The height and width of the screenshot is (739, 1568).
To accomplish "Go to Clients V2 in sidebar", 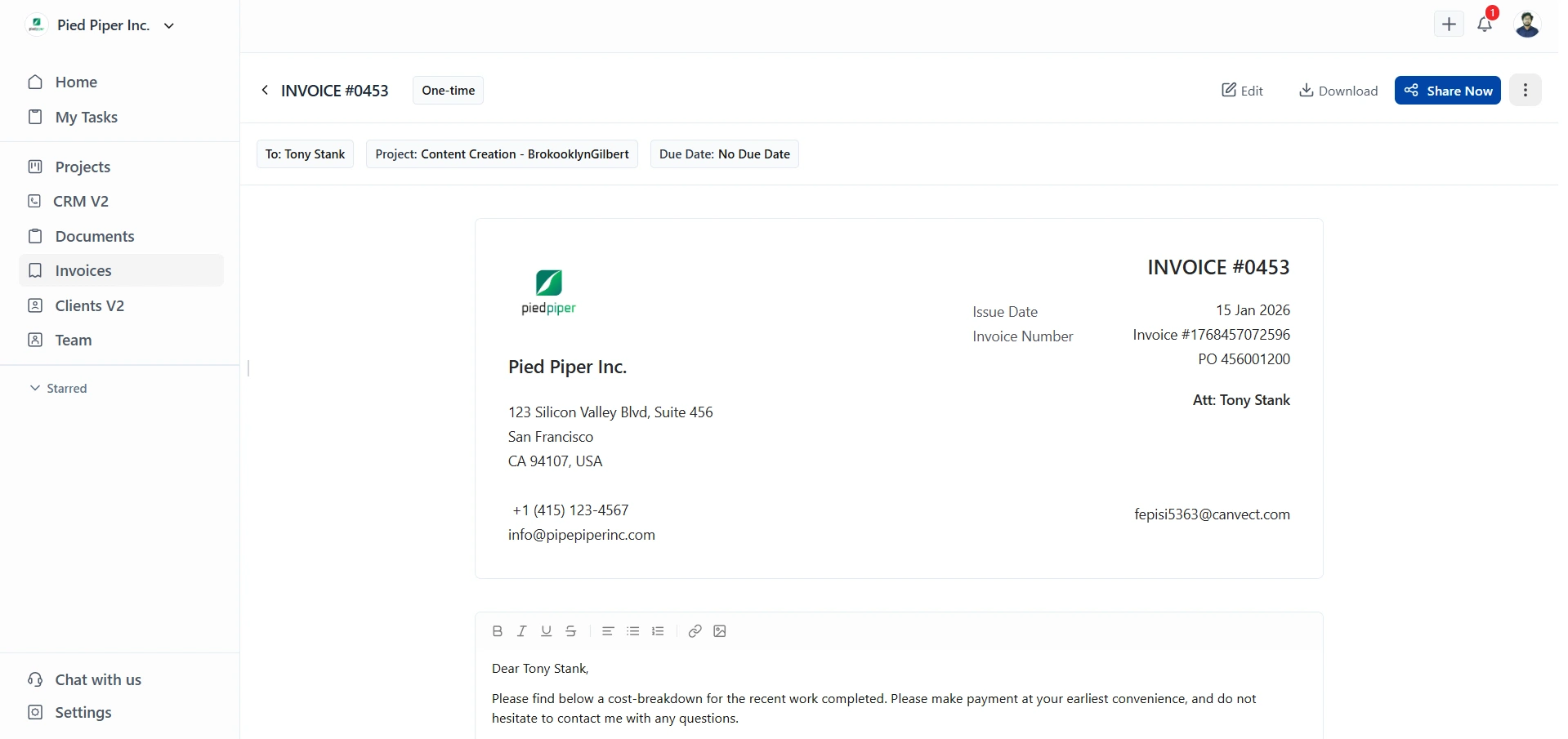I will click(x=89, y=305).
